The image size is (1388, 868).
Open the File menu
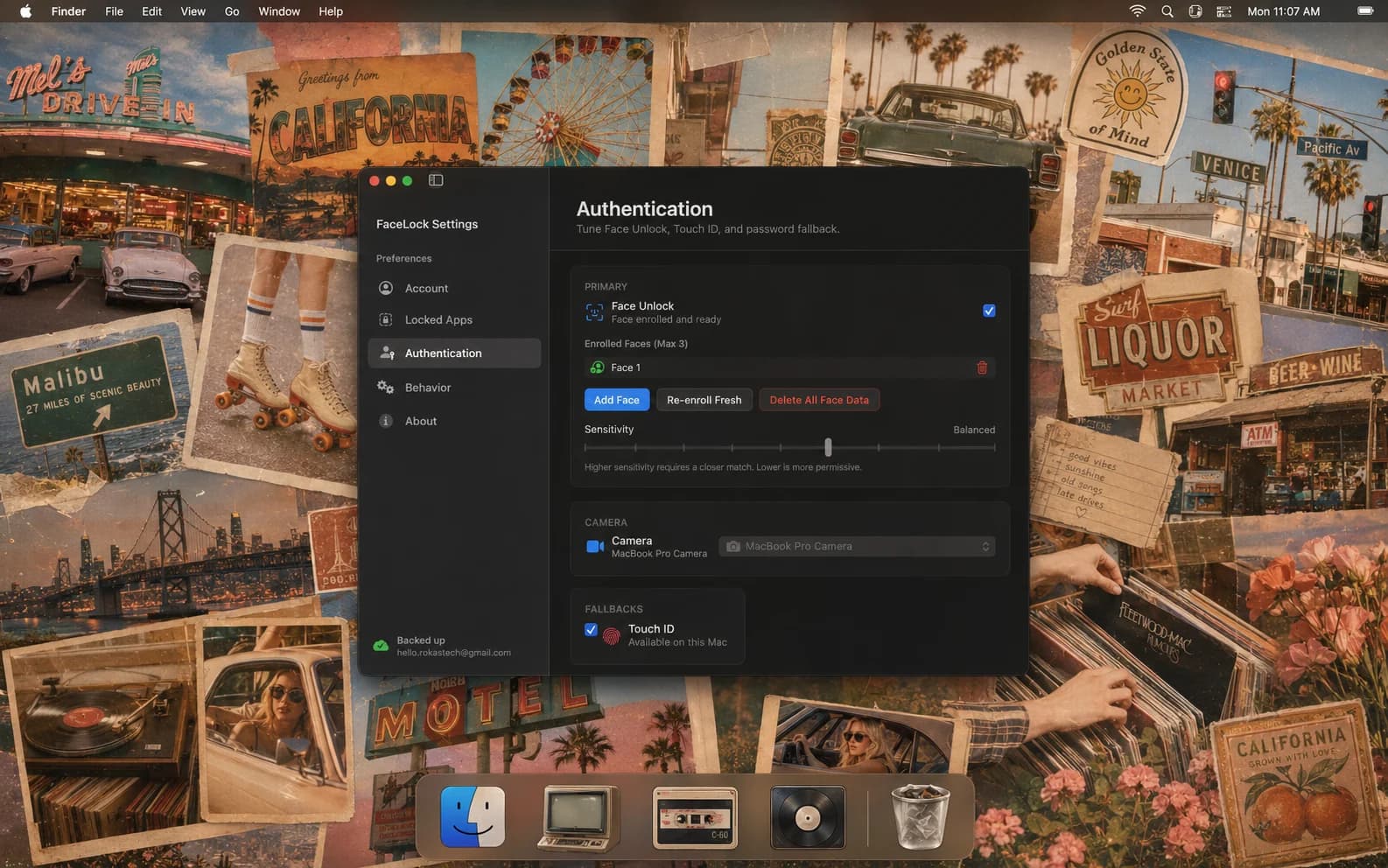[x=114, y=11]
